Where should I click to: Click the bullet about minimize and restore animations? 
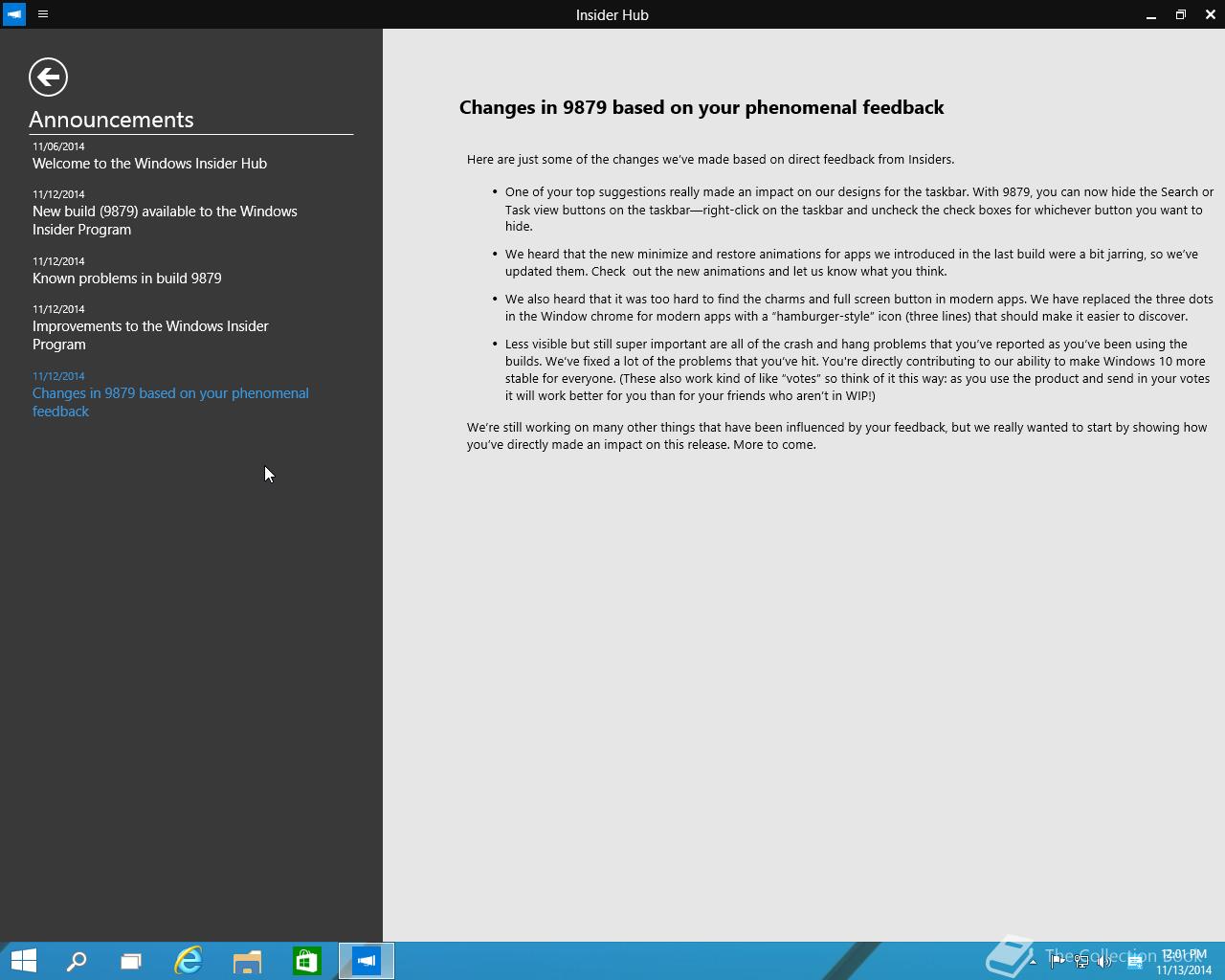tap(852, 263)
